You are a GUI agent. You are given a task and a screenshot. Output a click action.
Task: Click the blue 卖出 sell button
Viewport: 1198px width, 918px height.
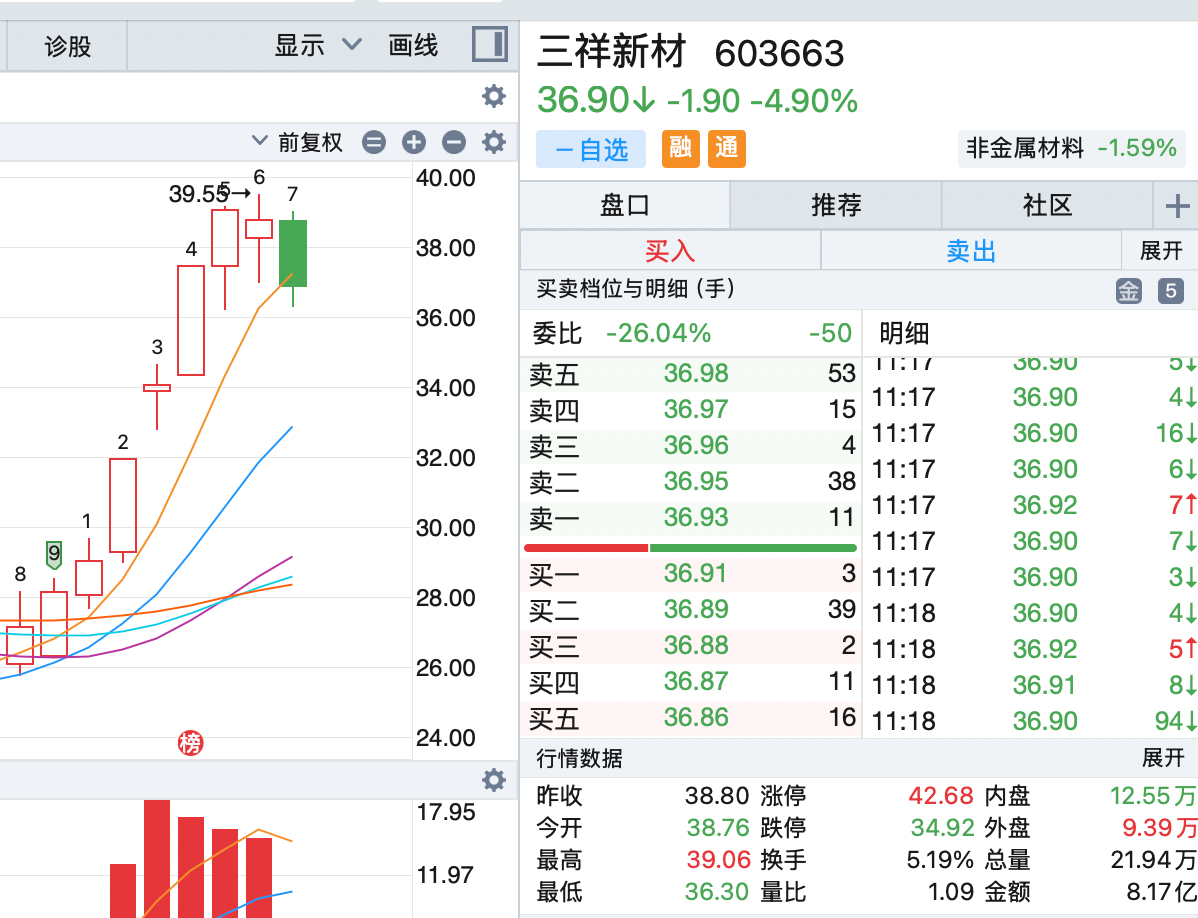[971, 251]
